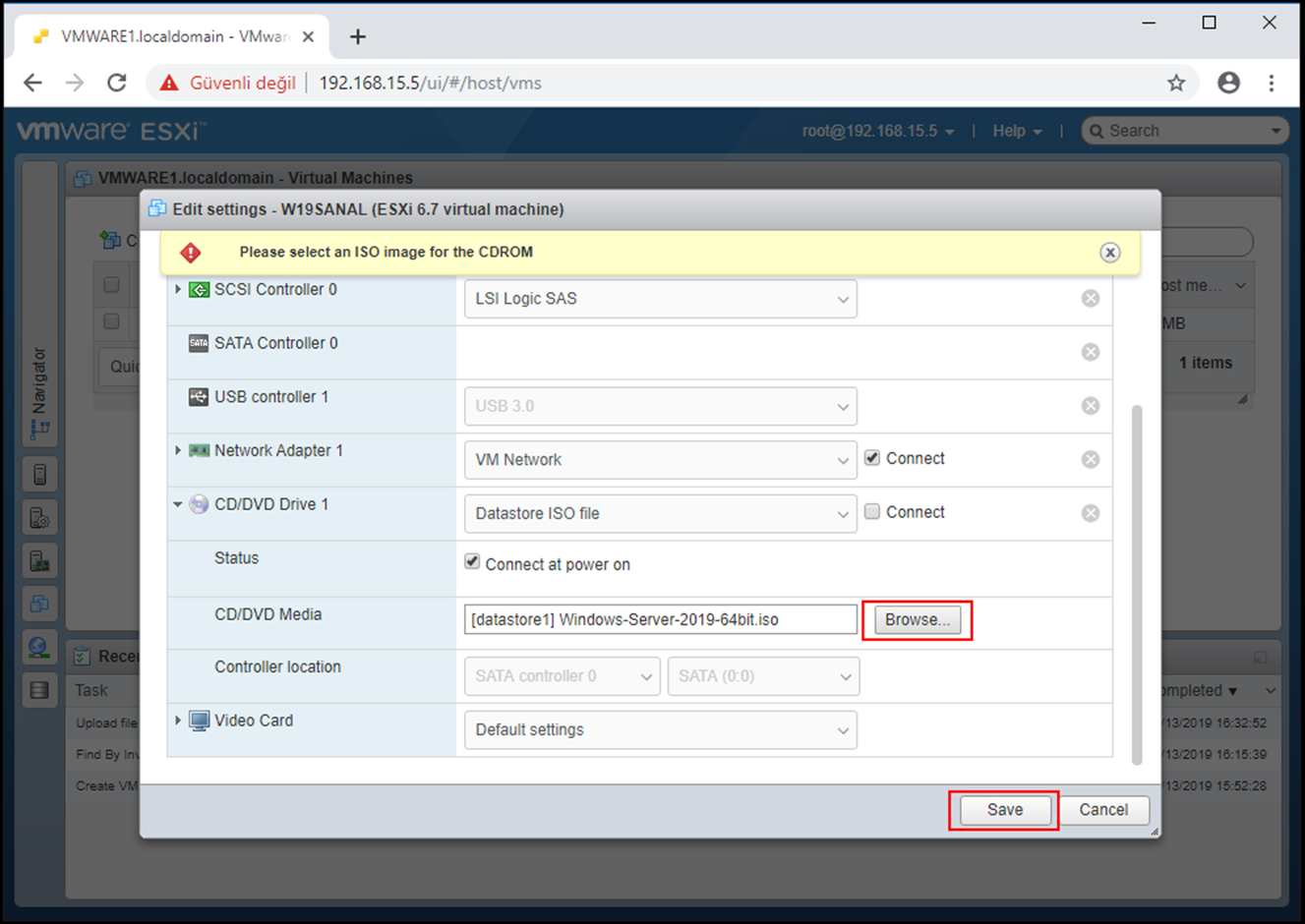
Task: Toggle Network Adapter 1 Connect checkbox
Action: pos(872,457)
